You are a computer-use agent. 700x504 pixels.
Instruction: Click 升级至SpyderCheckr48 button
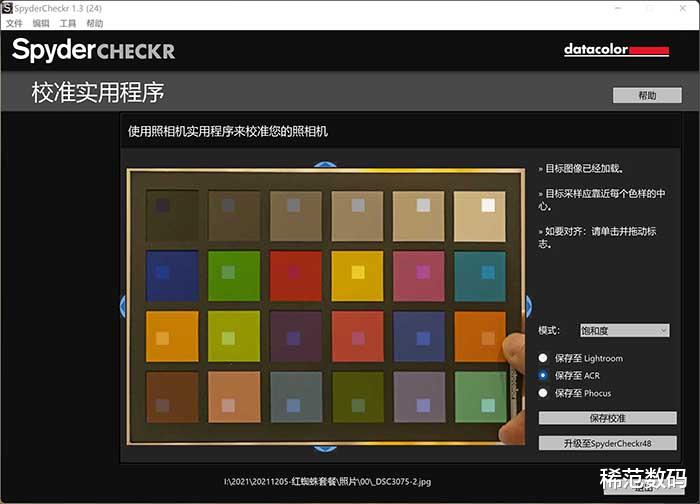(607, 443)
